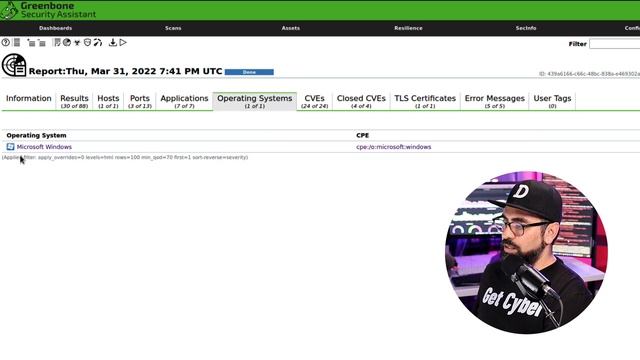Open corresponding results pie-chart icon
Screen dimensions: 640x360
67,42
